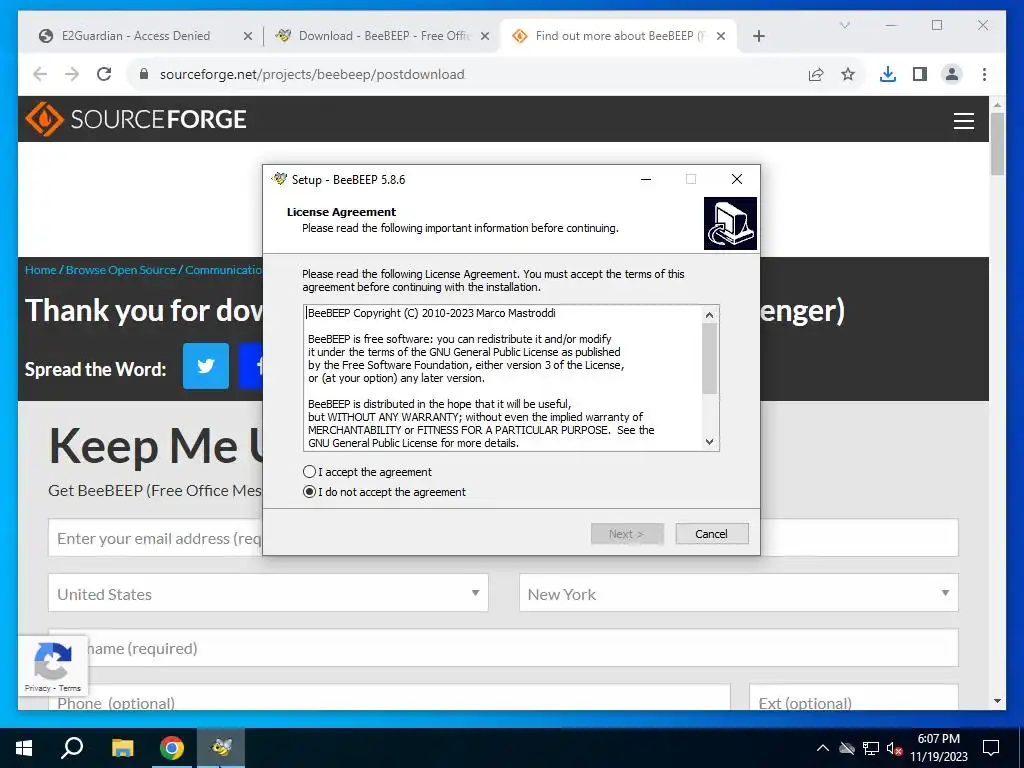Click Communications breadcrumb link
Viewport: 1024px width, 768px height.
(223, 270)
